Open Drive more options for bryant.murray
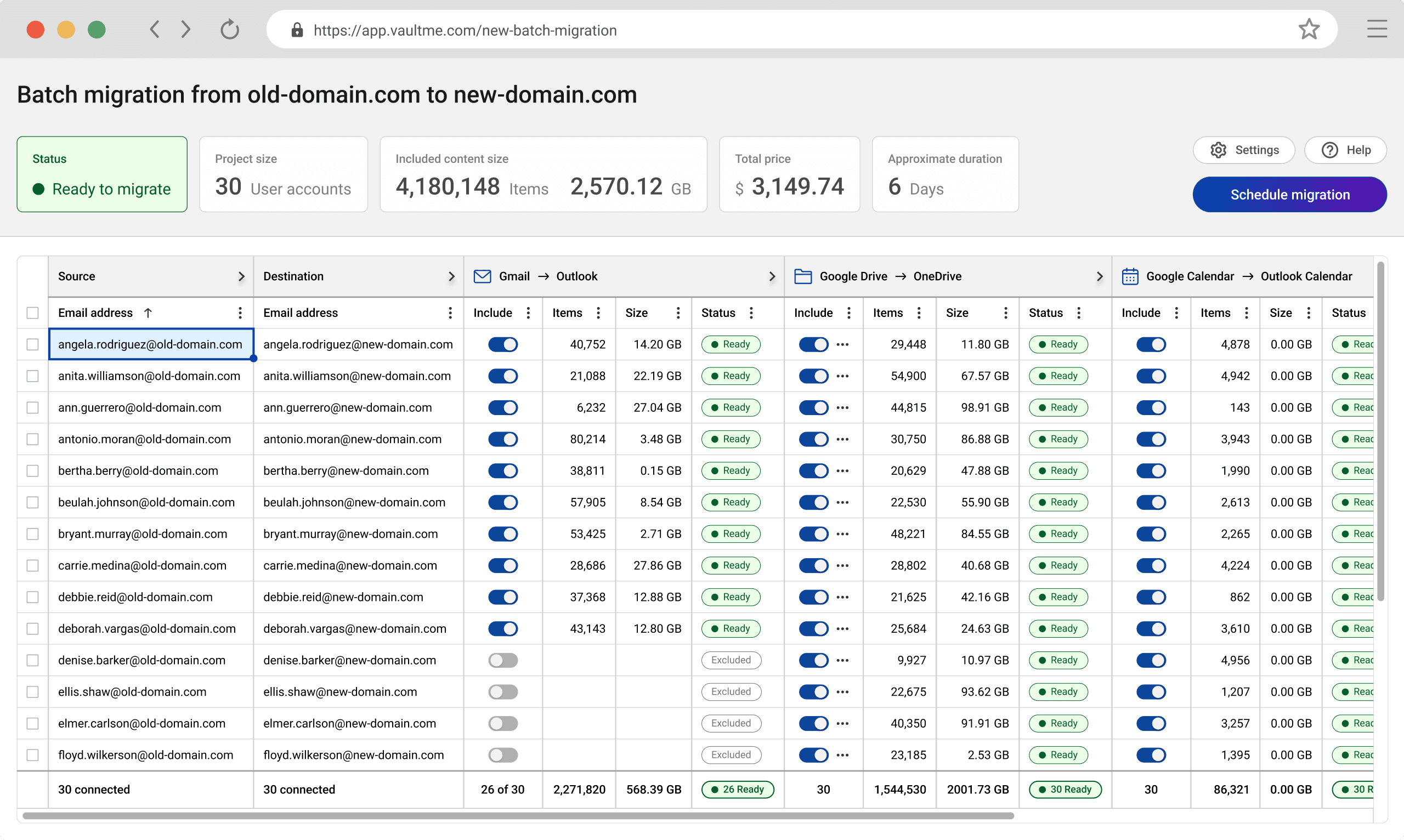The image size is (1404, 840). [842, 534]
